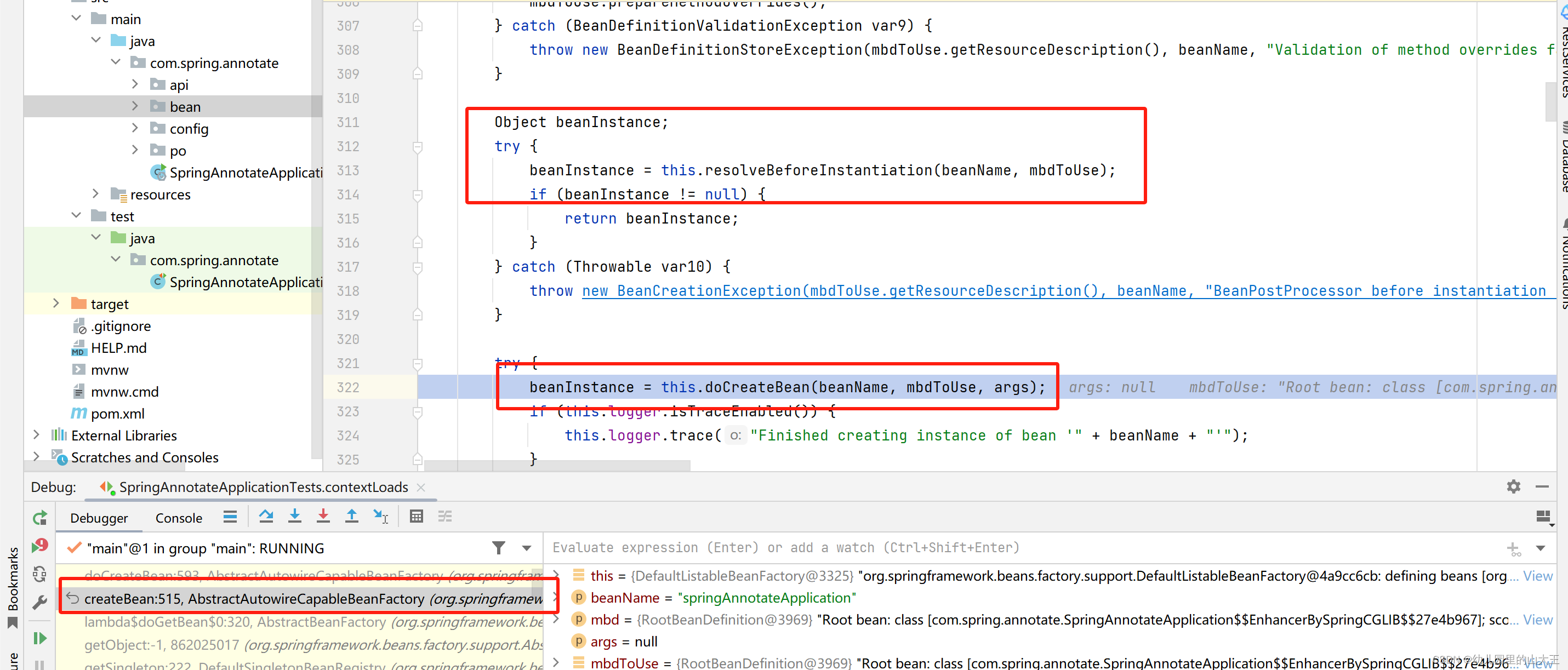Toggle fold marker at line 312
This screenshot has width=1568, height=670.
418,147
